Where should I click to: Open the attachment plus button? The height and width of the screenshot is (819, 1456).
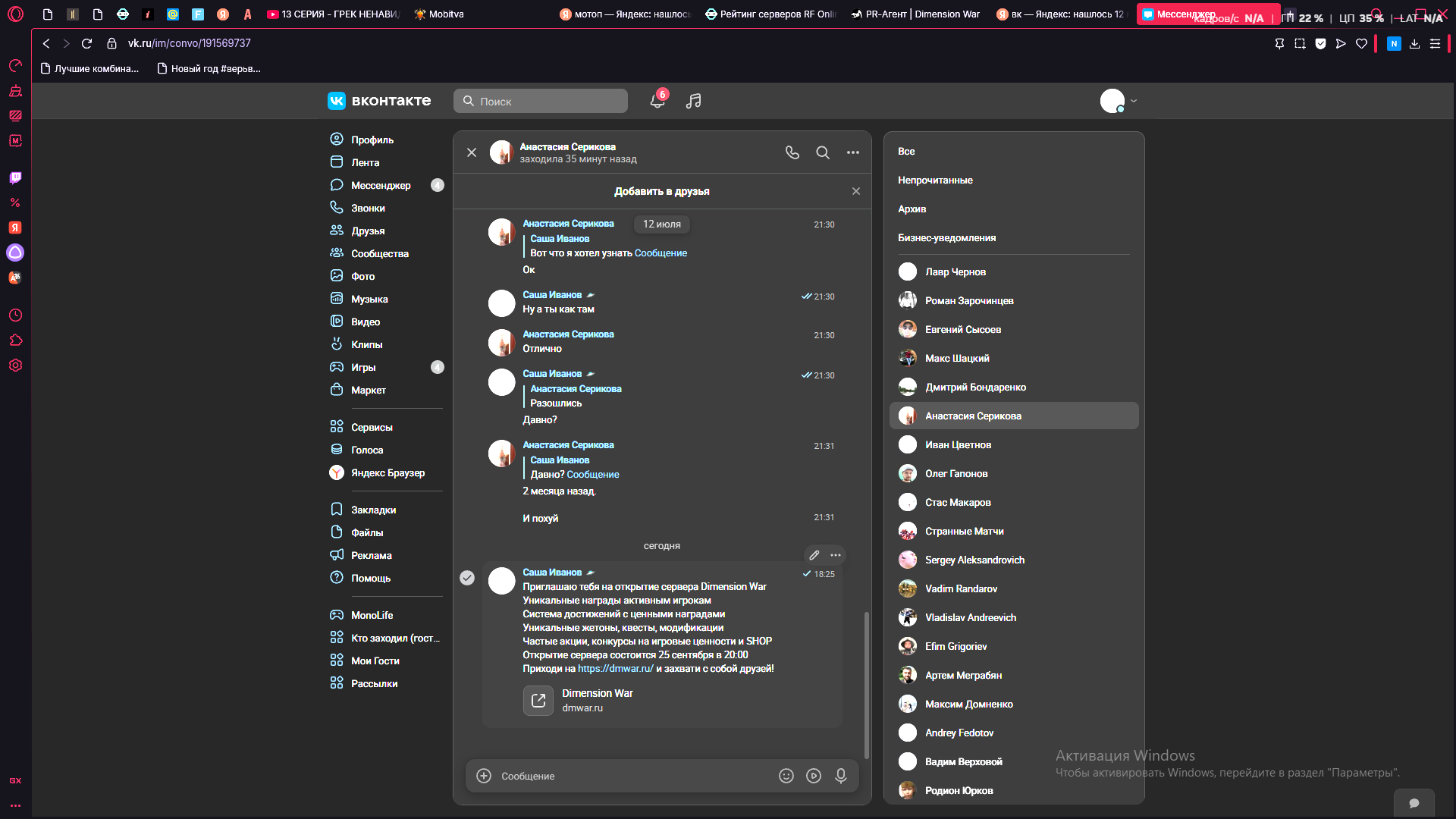pos(484,776)
